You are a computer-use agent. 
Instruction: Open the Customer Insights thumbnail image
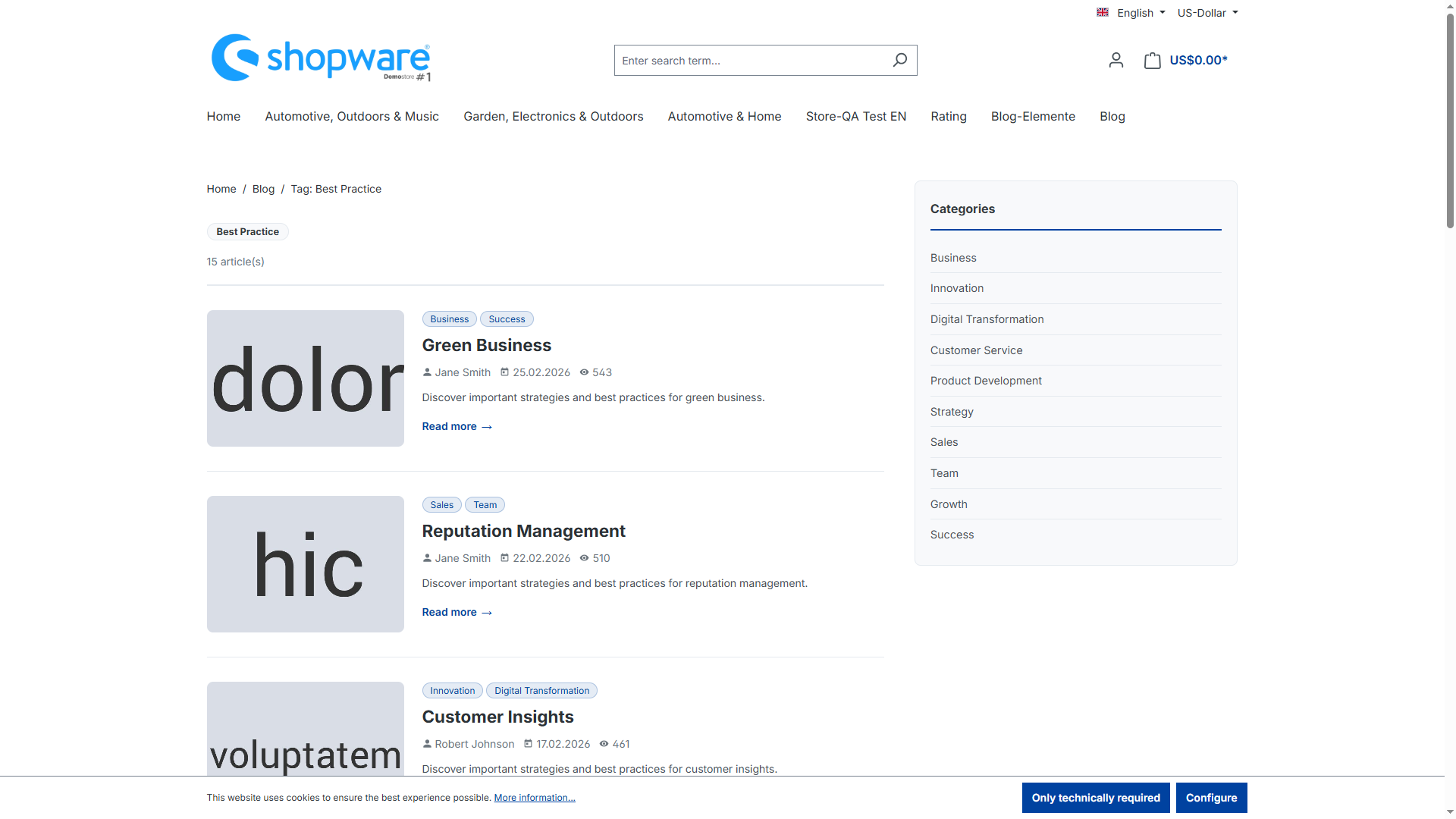pos(305,729)
